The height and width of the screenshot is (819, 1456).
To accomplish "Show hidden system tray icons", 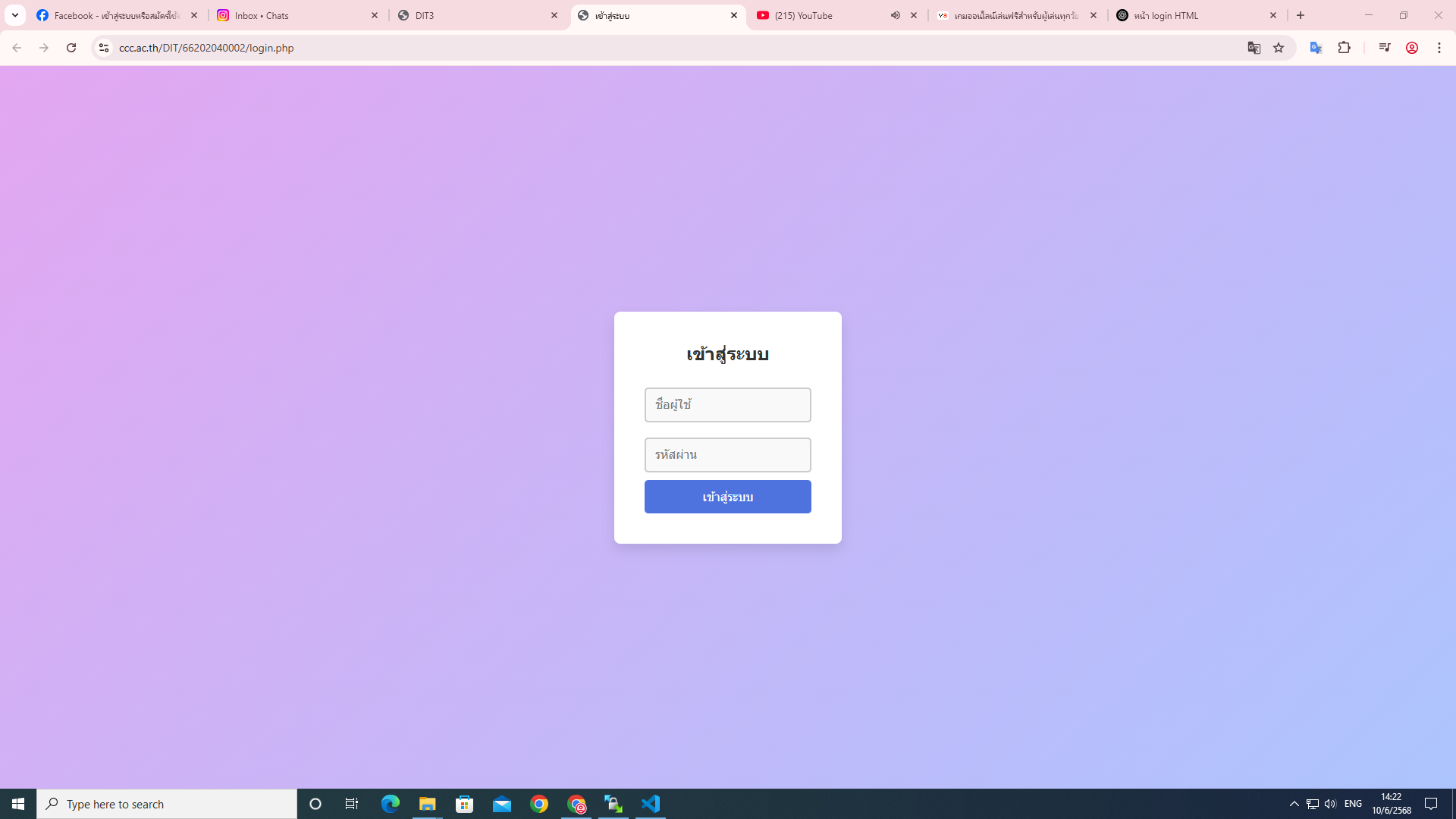I will point(1294,804).
